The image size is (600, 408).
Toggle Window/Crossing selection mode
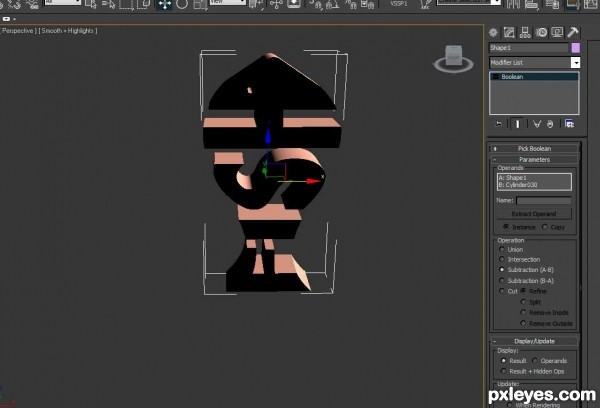point(143,4)
